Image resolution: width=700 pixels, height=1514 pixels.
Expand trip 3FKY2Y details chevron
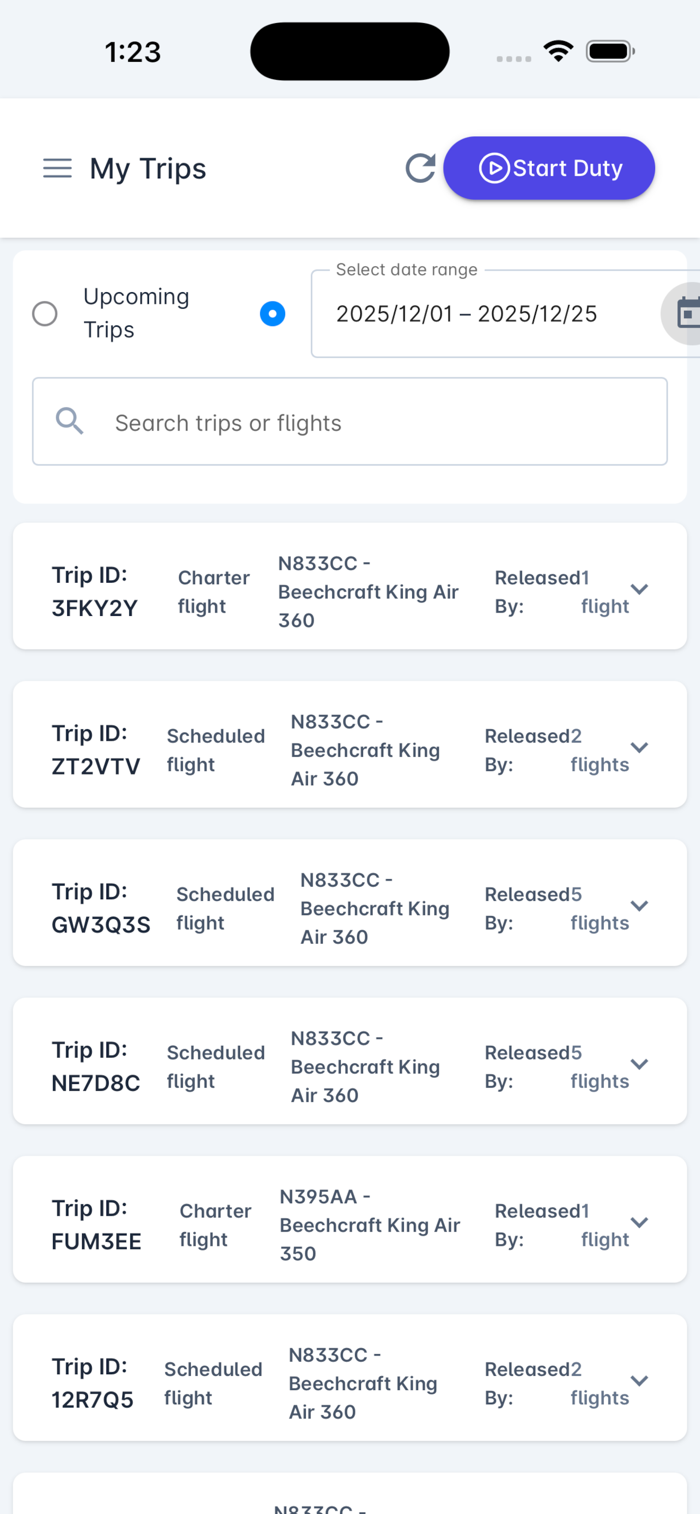(x=640, y=589)
